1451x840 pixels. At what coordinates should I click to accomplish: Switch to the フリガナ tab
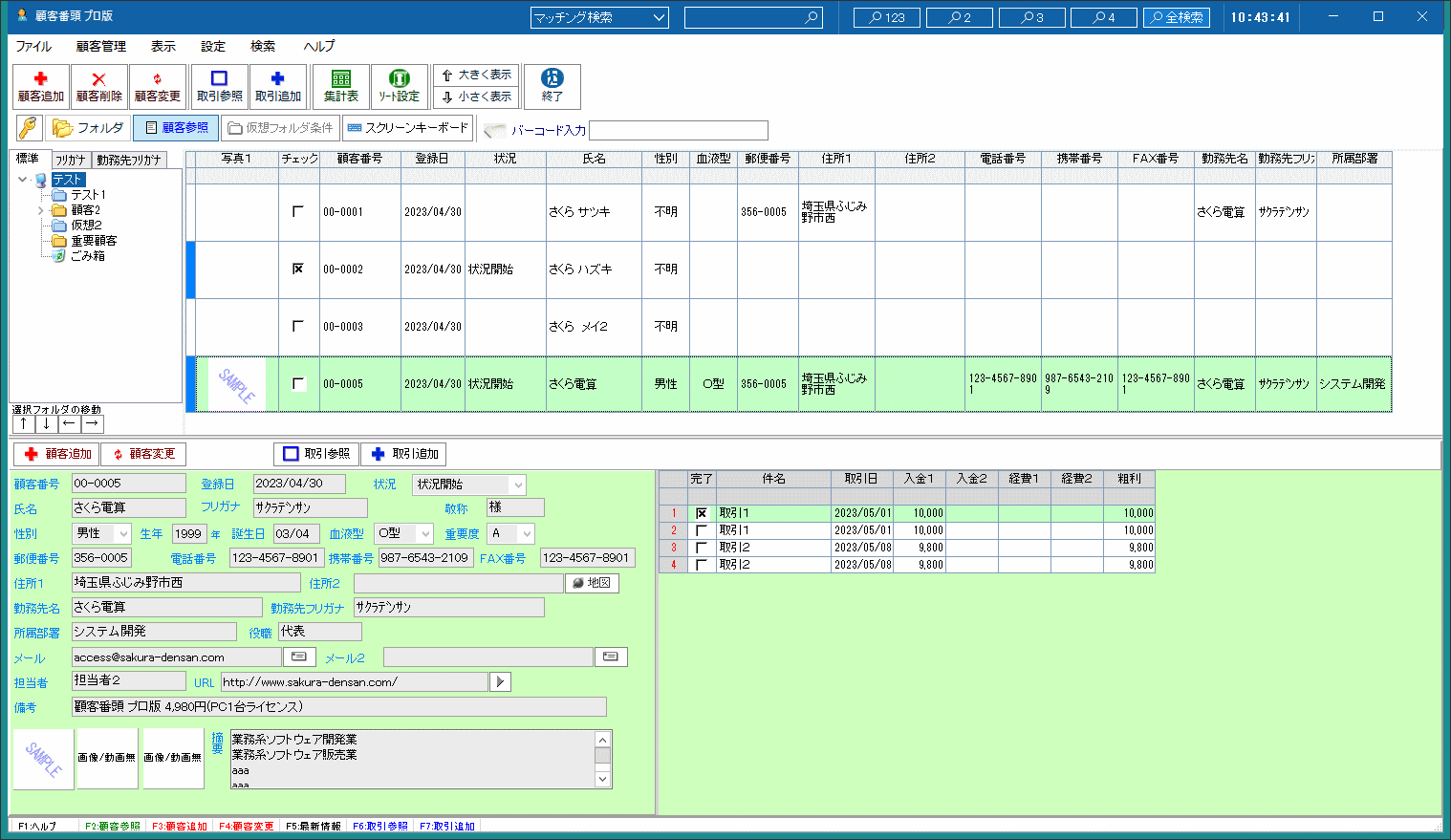point(70,160)
